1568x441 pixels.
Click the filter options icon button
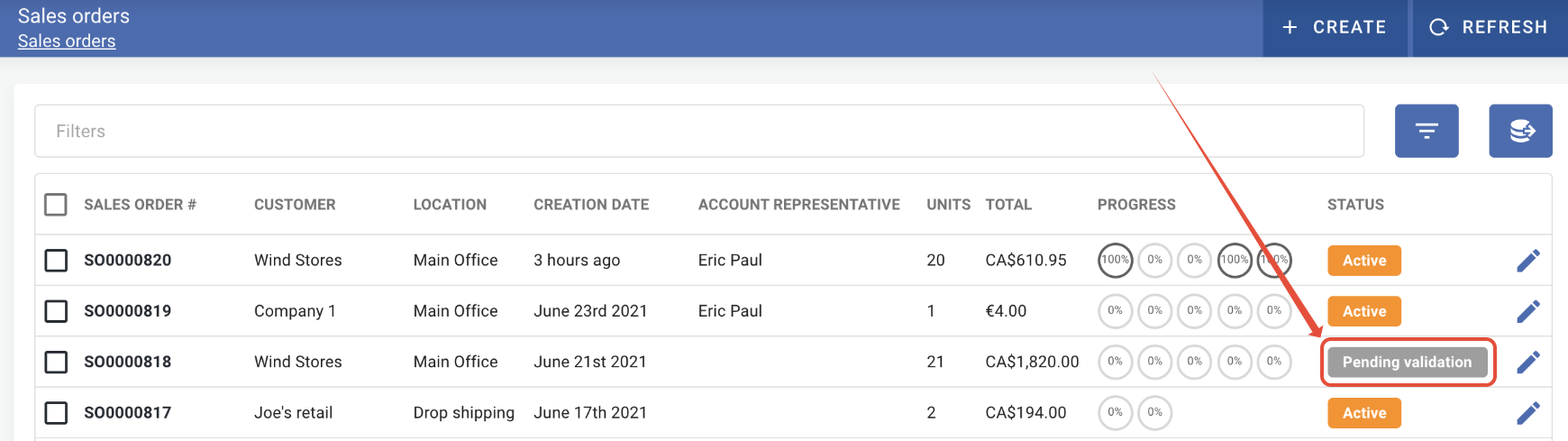click(x=1427, y=132)
